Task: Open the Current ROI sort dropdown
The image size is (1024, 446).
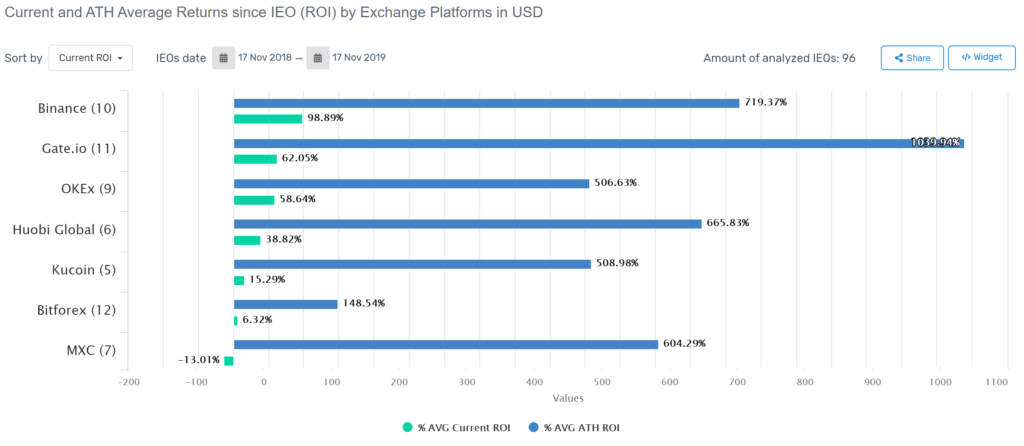Action: pyautogui.click(x=91, y=57)
